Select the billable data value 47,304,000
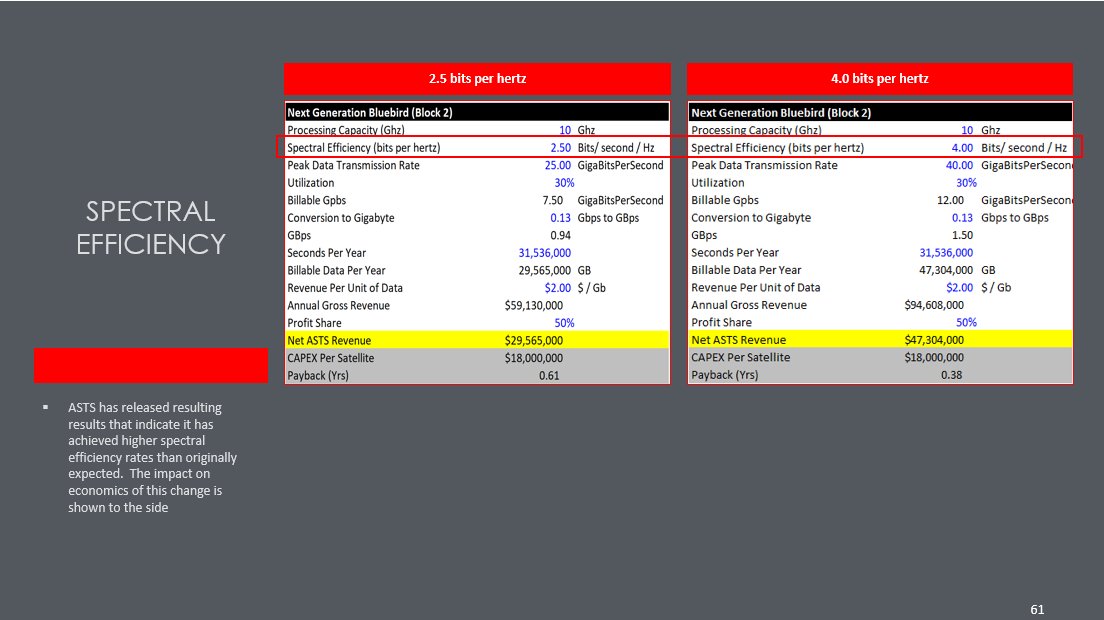 pos(946,270)
